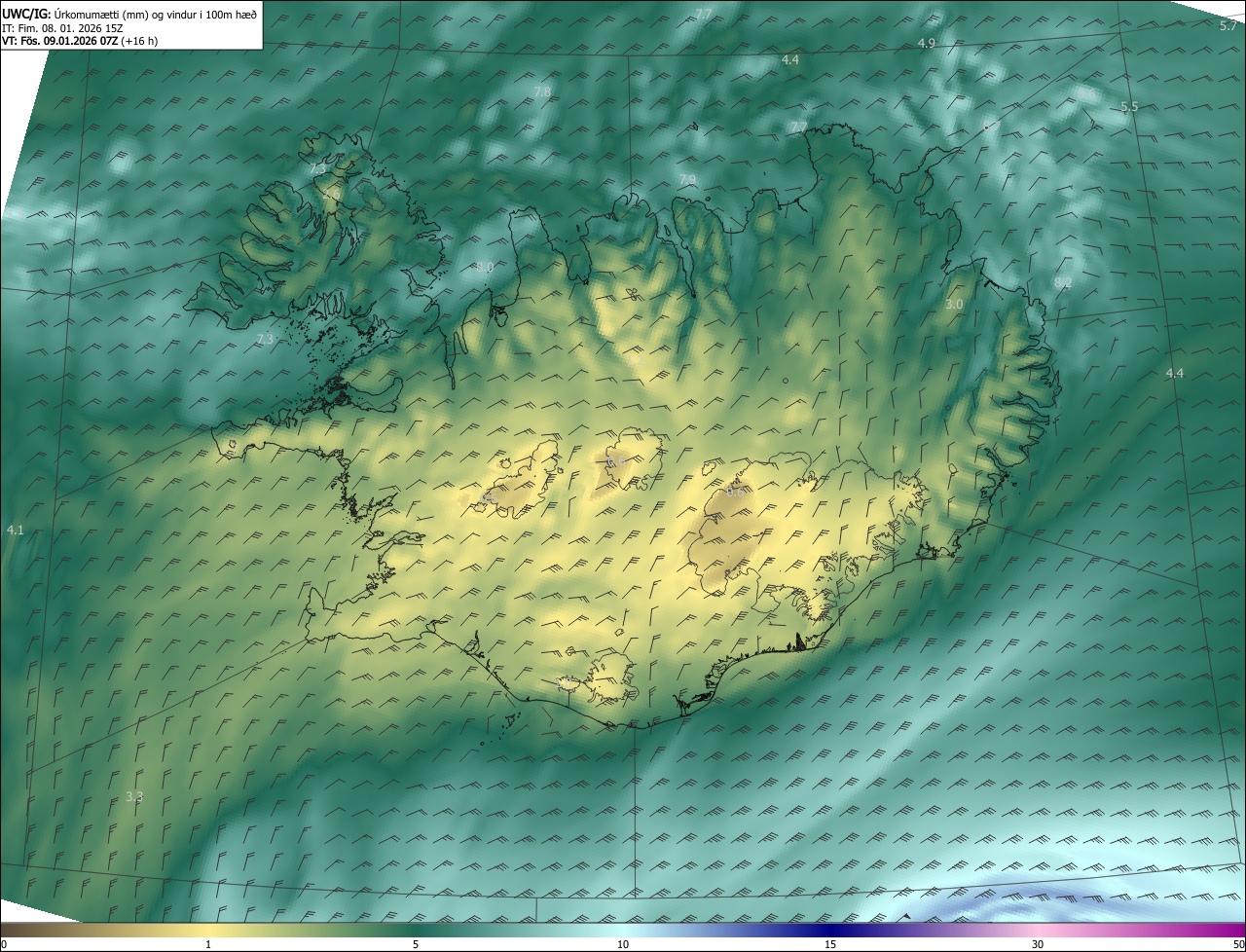1246x952 pixels.
Task: Click the 7.8 value label on the map
Action: (x=542, y=92)
